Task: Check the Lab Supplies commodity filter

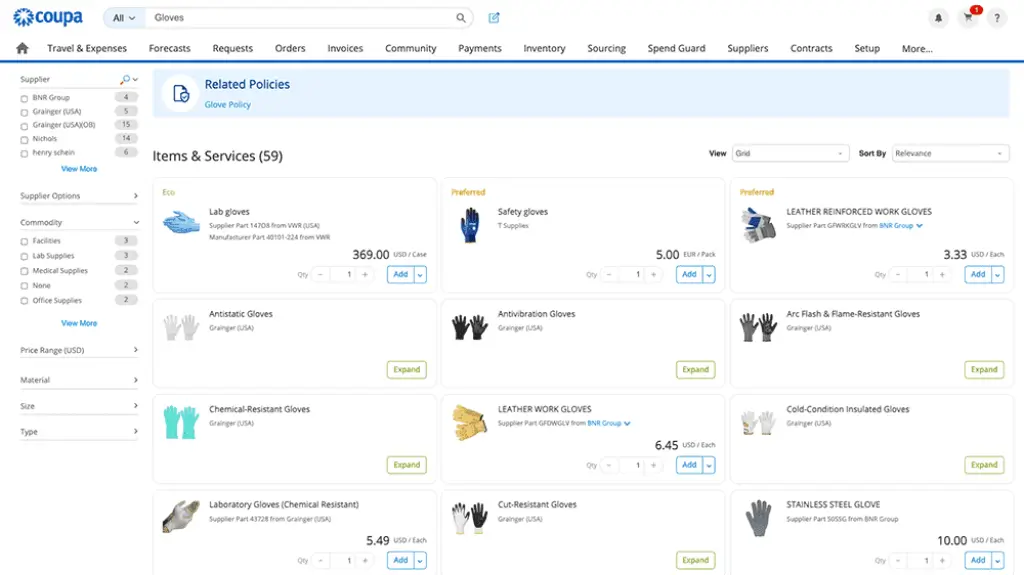Action: click(24, 257)
